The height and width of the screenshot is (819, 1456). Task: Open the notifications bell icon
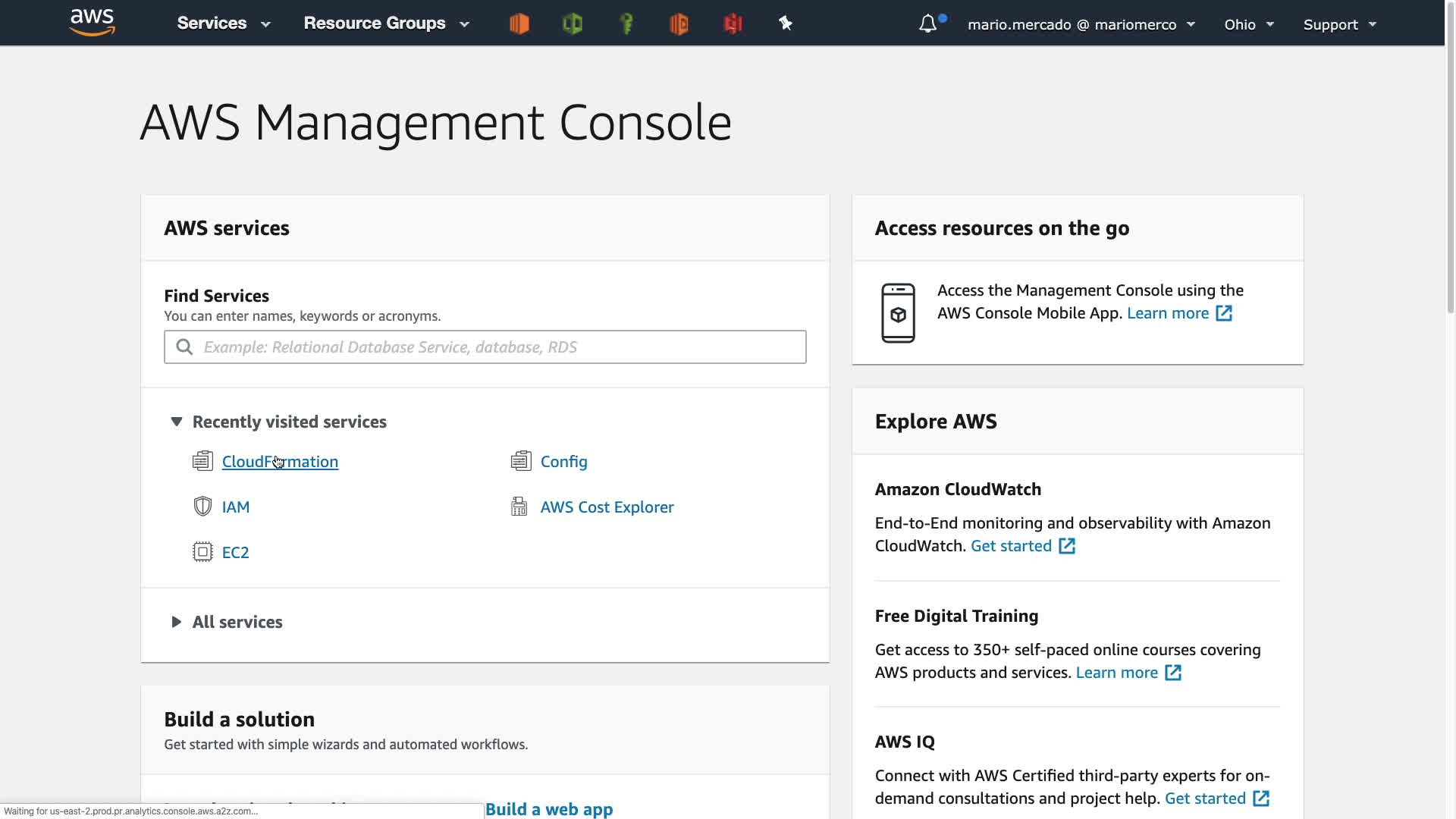(x=927, y=24)
